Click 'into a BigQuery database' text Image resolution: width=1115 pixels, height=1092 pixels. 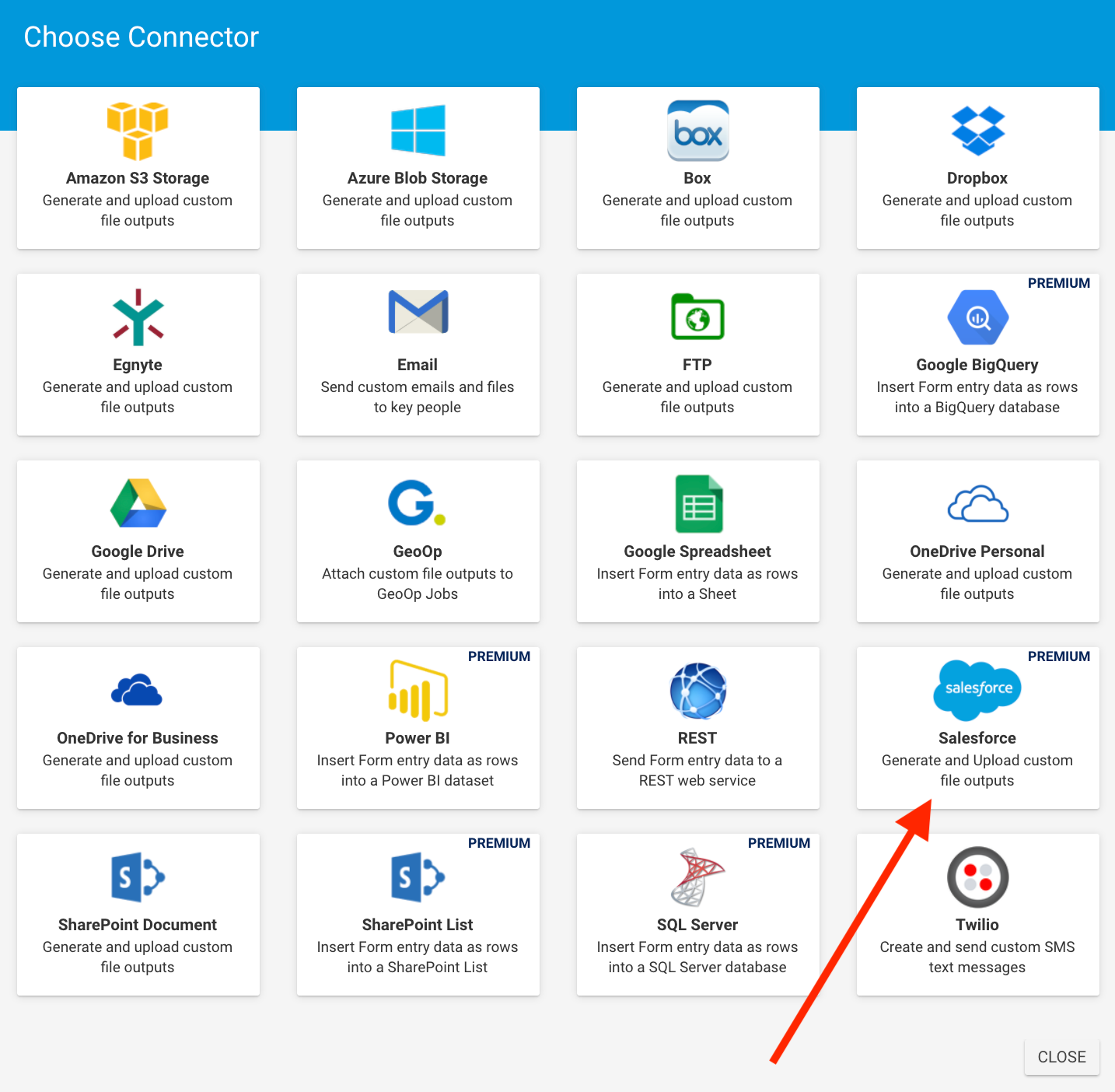[x=977, y=407]
